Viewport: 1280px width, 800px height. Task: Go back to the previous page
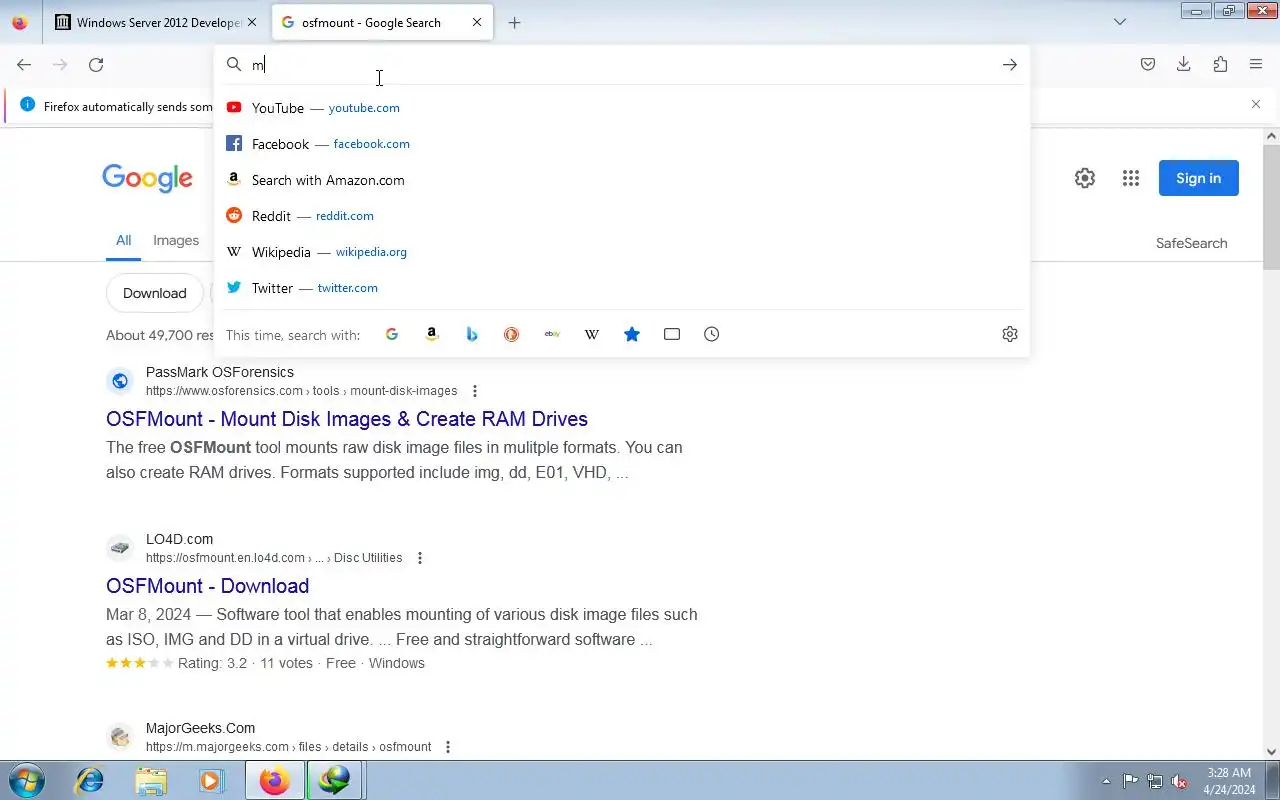click(x=24, y=65)
